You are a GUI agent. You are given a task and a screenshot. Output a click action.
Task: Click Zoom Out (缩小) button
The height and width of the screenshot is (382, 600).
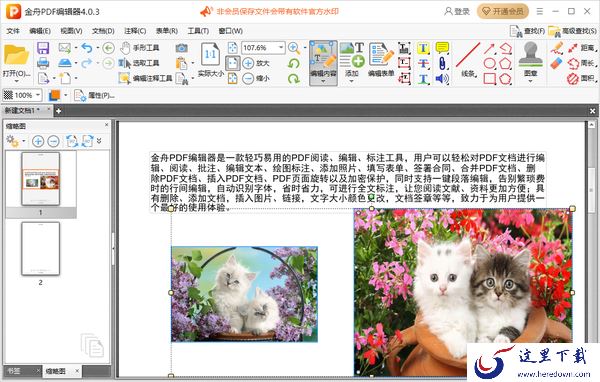point(256,78)
